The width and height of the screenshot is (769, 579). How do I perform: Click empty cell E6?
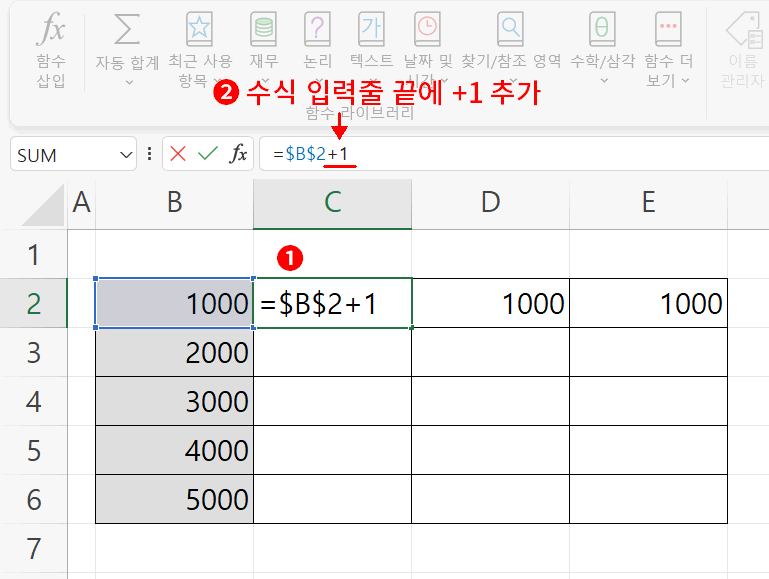point(648,499)
